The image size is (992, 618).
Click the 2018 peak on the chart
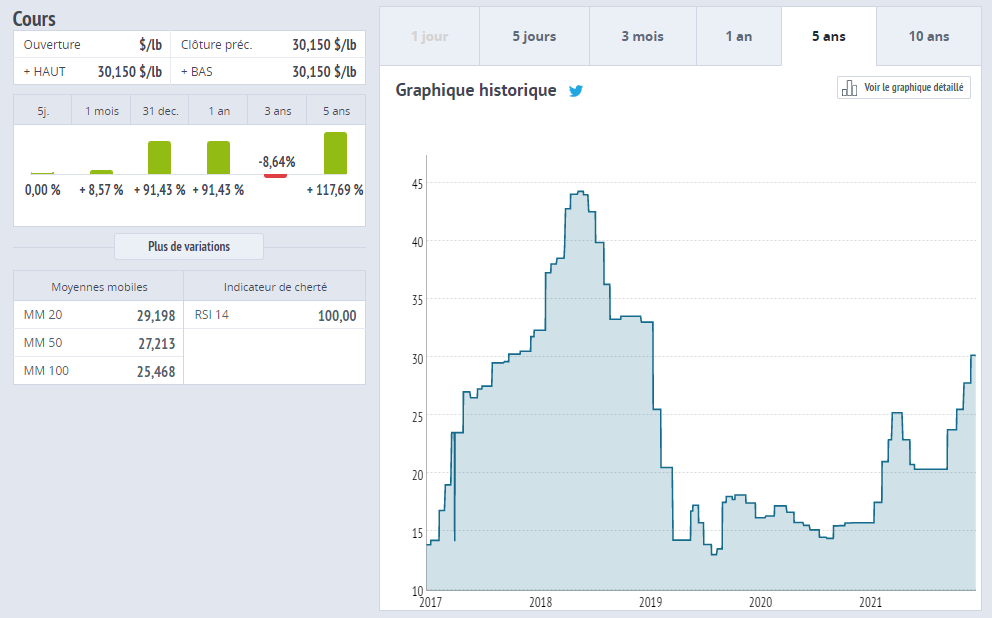(580, 192)
